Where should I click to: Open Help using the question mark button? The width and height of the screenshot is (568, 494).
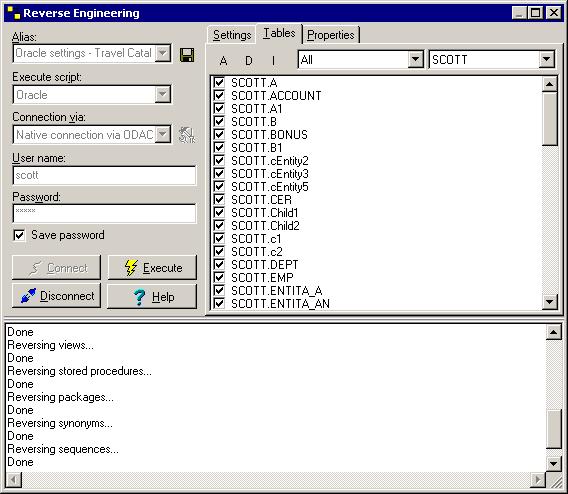tap(152, 297)
